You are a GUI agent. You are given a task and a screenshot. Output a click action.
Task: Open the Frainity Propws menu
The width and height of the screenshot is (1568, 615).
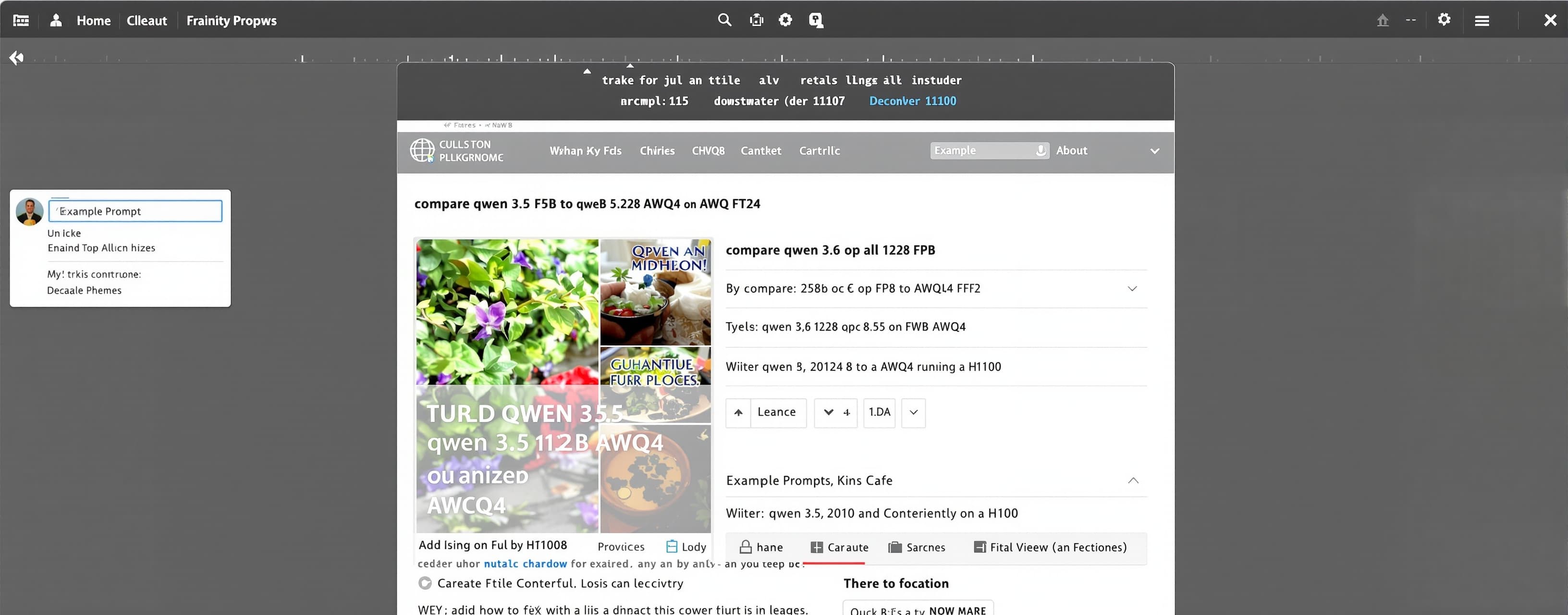(231, 21)
